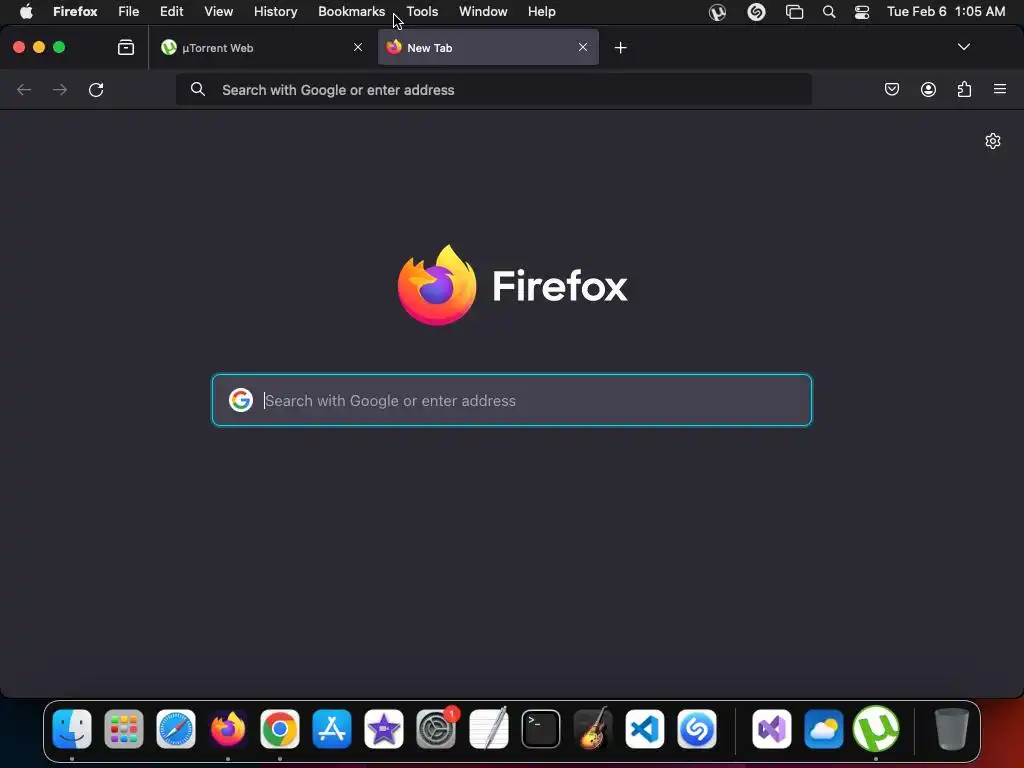Screen dimensions: 1024x768
Task: Reload the current page
Action: tap(96, 89)
